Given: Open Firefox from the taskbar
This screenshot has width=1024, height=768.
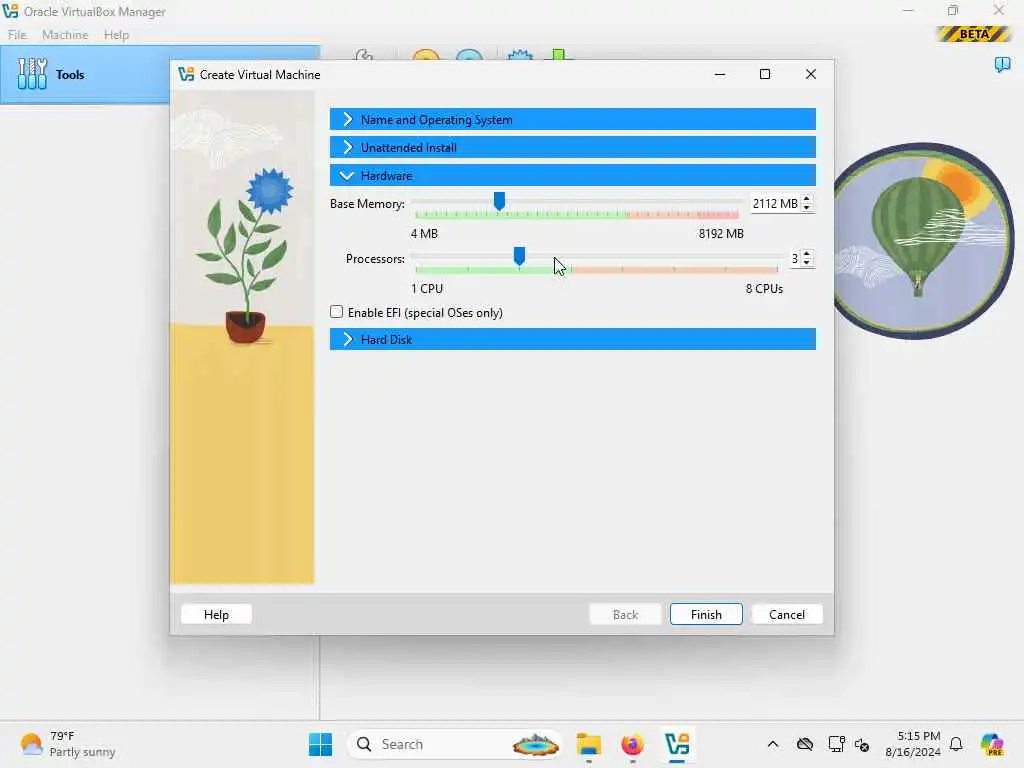Looking at the screenshot, I should pyautogui.click(x=632, y=744).
